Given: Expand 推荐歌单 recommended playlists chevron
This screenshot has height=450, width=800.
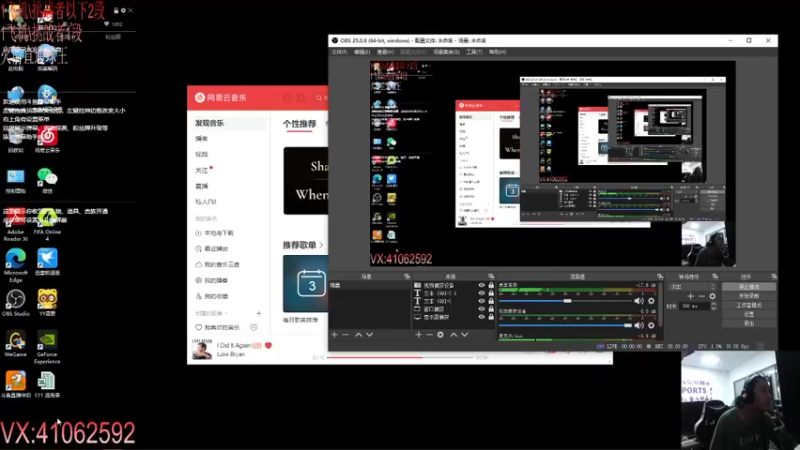Looking at the screenshot, I should click(x=321, y=245).
